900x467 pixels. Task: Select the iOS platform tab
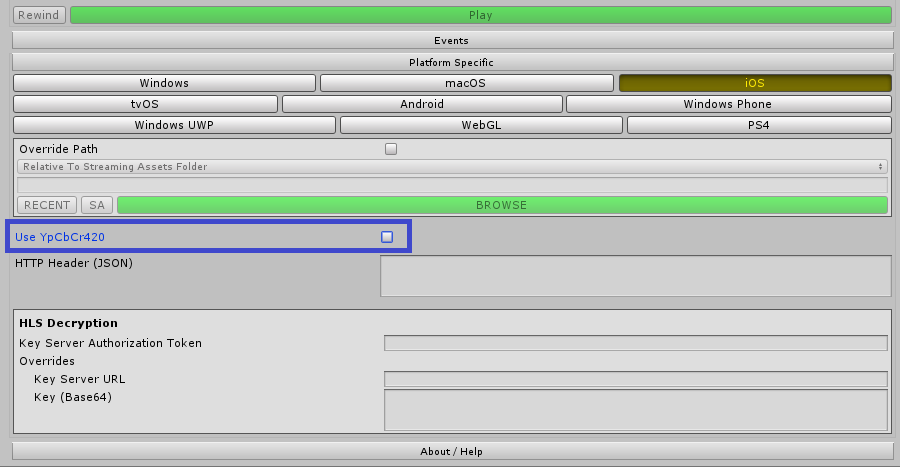pos(755,83)
